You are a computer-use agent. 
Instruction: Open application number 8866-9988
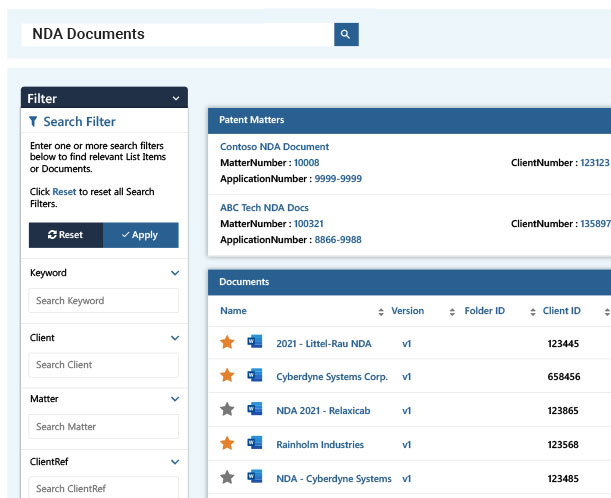point(338,240)
